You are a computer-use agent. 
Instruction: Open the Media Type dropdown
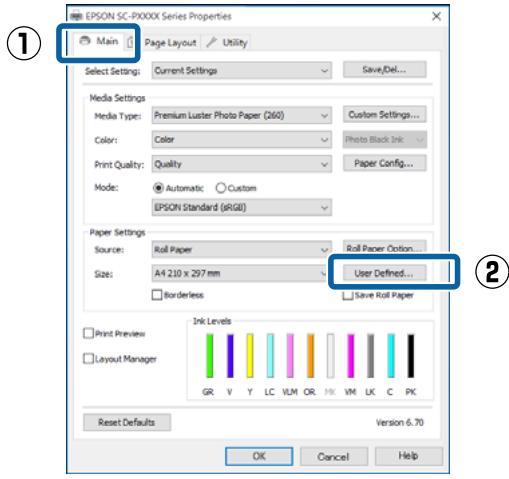coord(242,115)
